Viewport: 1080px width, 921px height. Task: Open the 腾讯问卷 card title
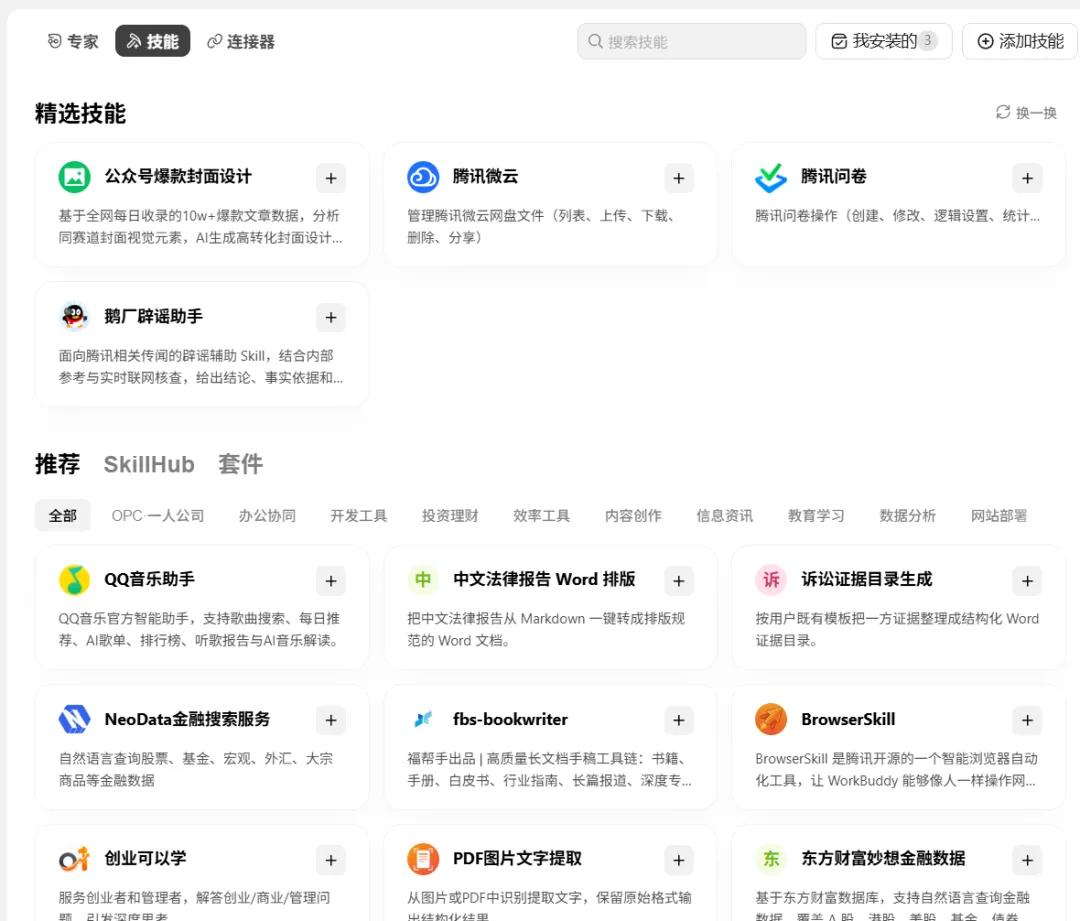[x=833, y=176]
